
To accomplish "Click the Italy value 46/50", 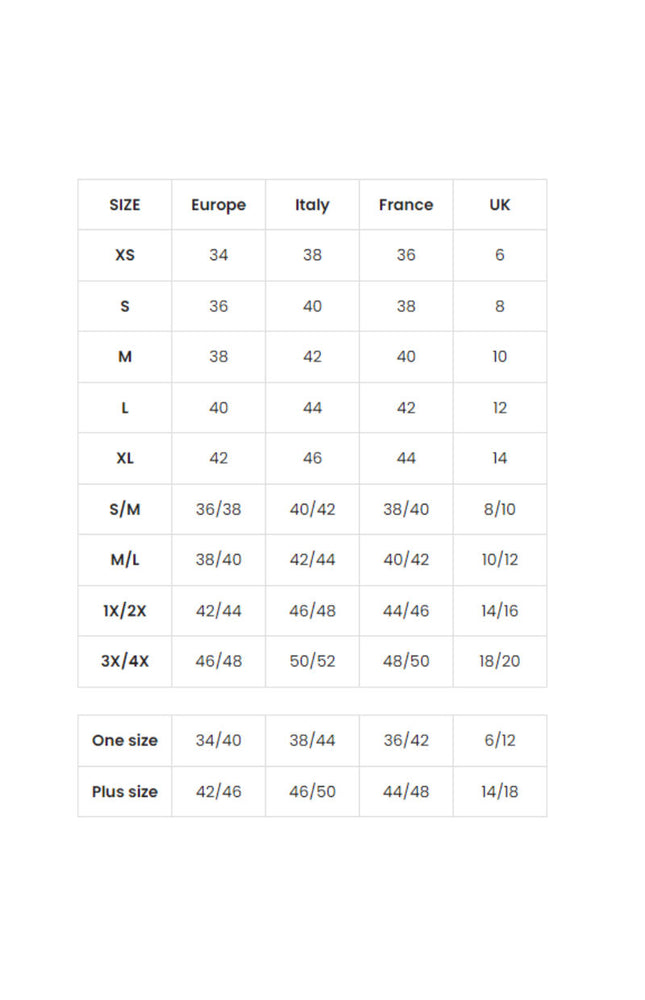I will point(312,792).
